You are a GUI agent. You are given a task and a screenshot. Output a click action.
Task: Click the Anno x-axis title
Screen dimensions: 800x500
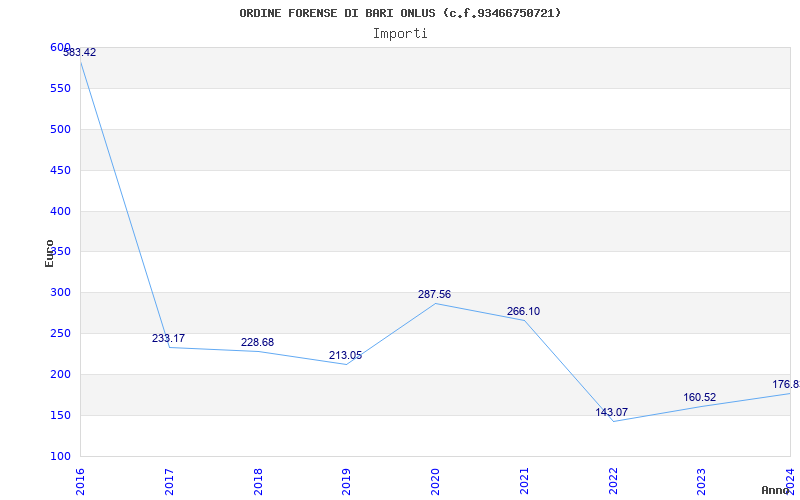click(x=776, y=490)
